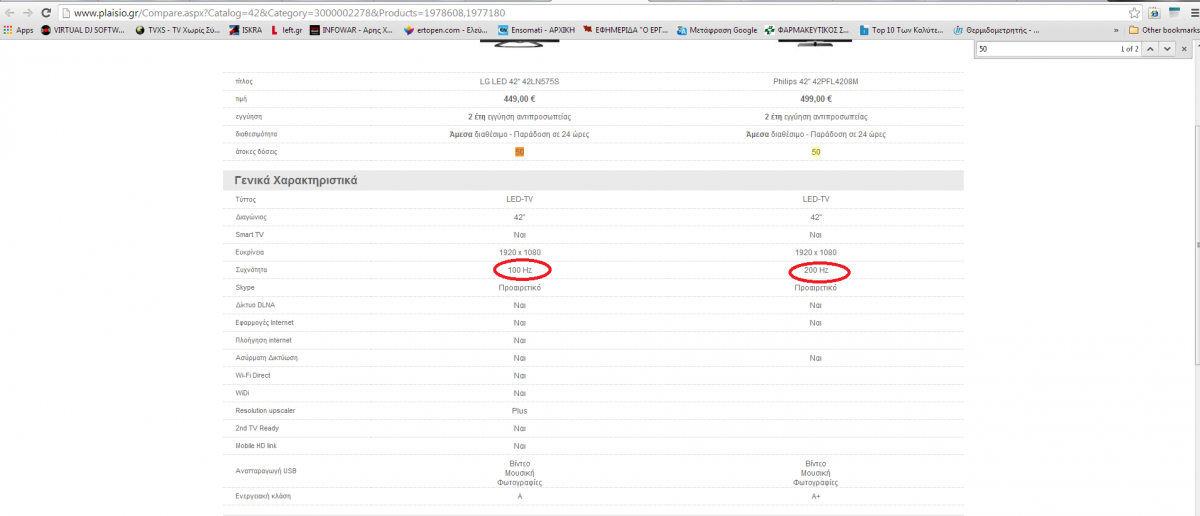Jump to previous find result
The image size is (1200, 516).
tap(1152, 48)
